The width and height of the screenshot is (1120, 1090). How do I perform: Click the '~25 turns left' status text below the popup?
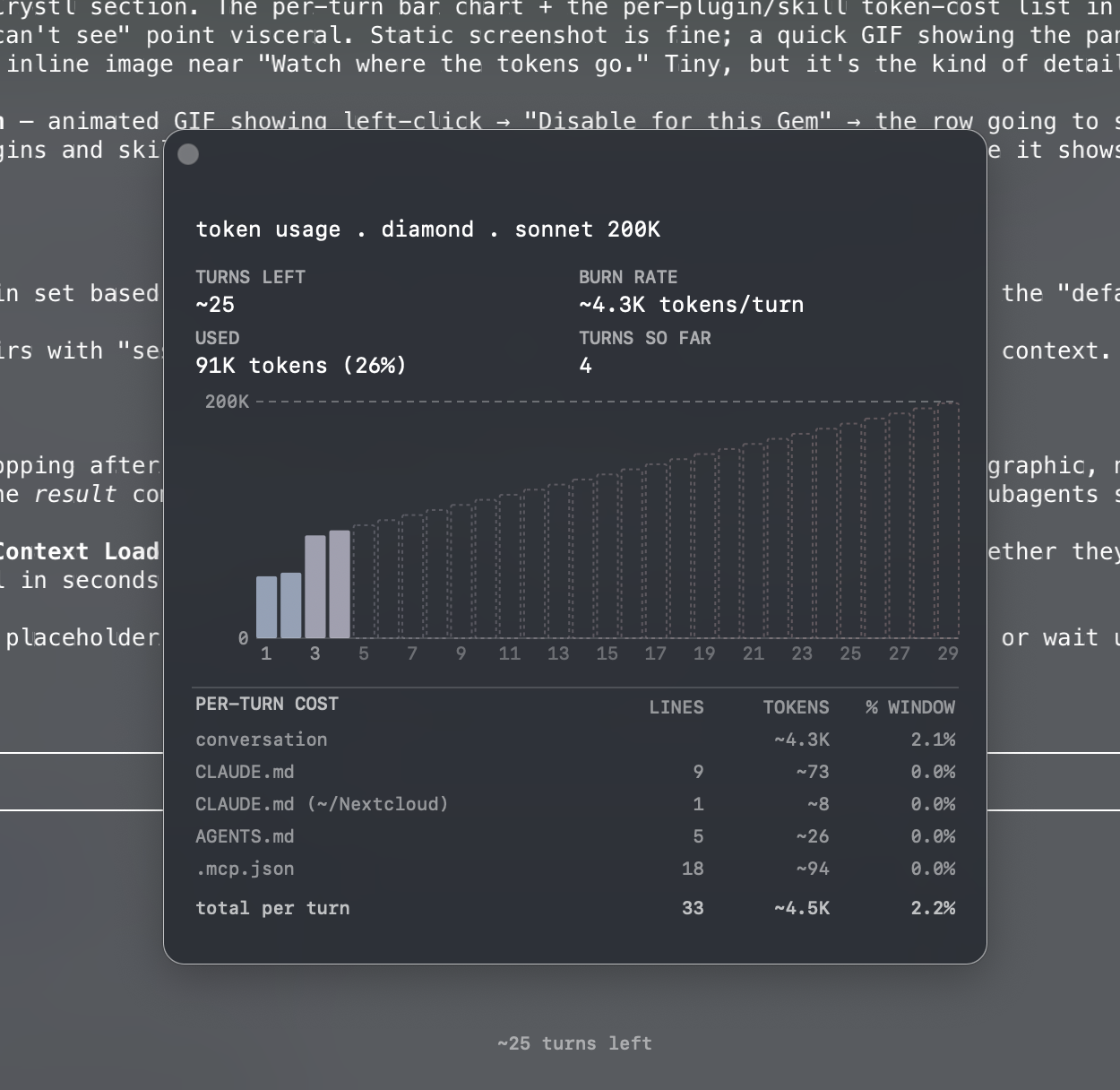pos(575,1043)
